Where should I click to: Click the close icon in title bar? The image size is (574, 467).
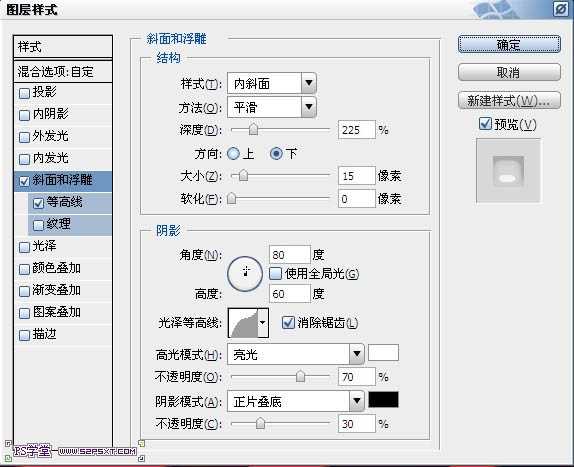[560, 9]
